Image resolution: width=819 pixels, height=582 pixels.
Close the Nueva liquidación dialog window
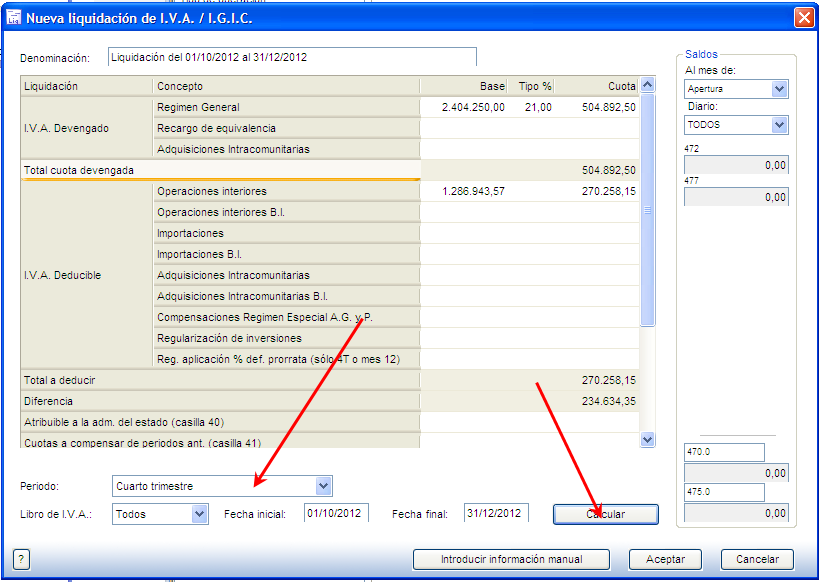(x=803, y=17)
